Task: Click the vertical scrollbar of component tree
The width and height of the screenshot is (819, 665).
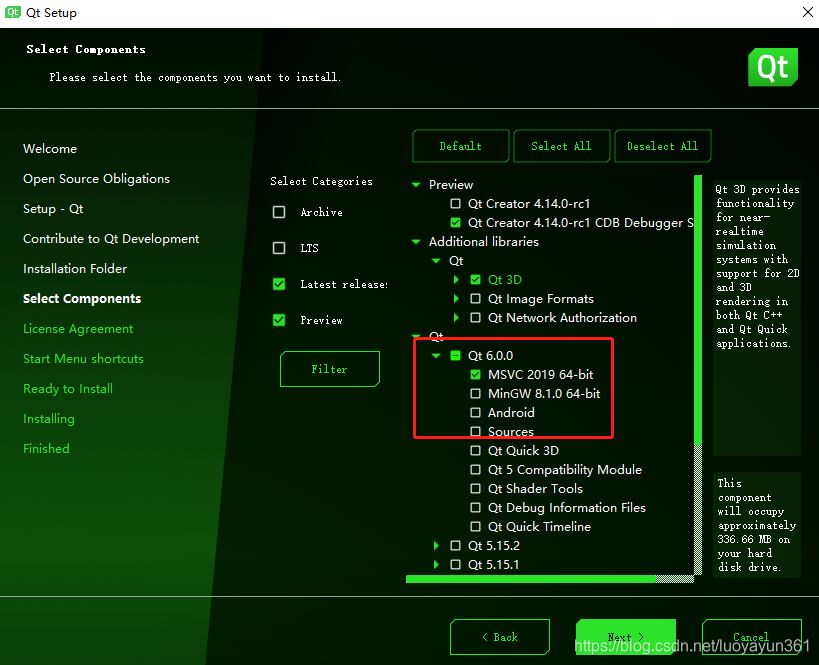Action: (x=698, y=375)
